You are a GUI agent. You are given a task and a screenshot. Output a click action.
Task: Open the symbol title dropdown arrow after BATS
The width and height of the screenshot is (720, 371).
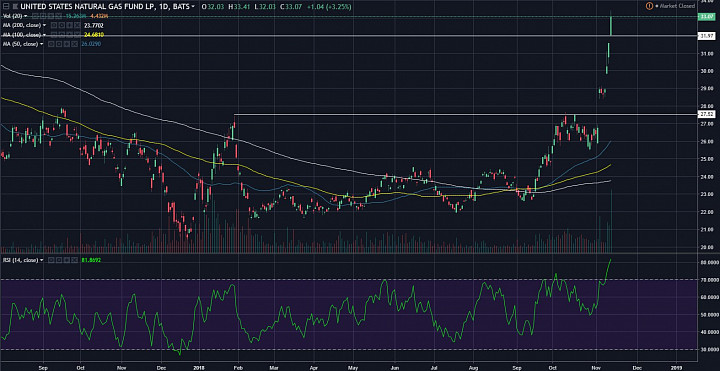[x=192, y=6]
